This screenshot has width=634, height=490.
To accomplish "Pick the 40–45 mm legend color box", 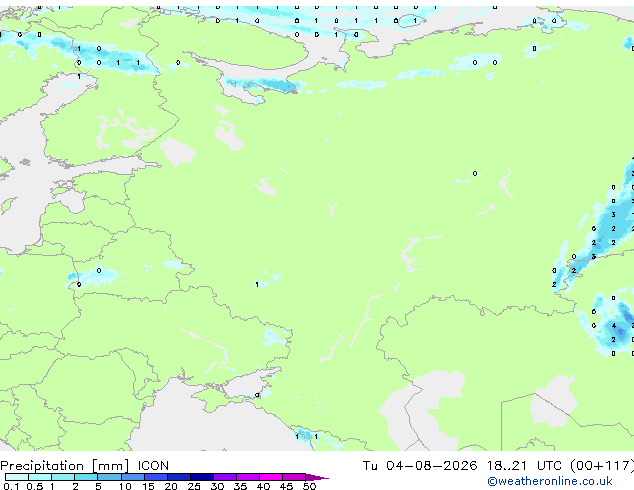I will coord(271,477).
